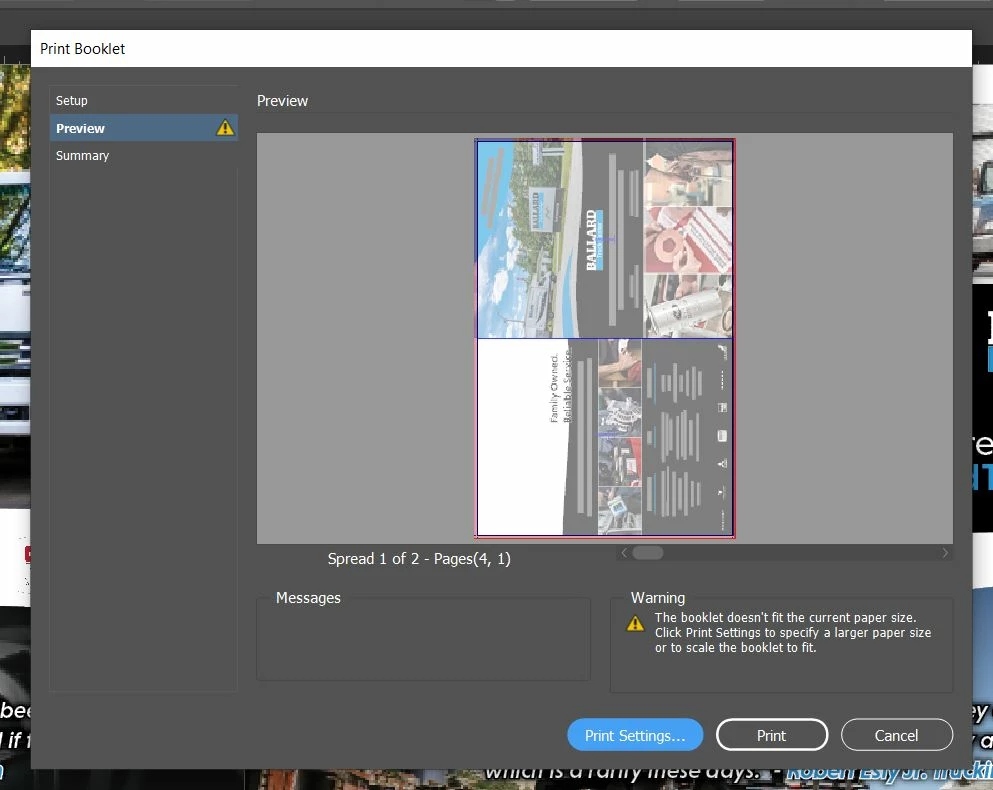This screenshot has height=790, width=993.
Task: Click the spread navigation slider thumb
Action: coord(648,552)
